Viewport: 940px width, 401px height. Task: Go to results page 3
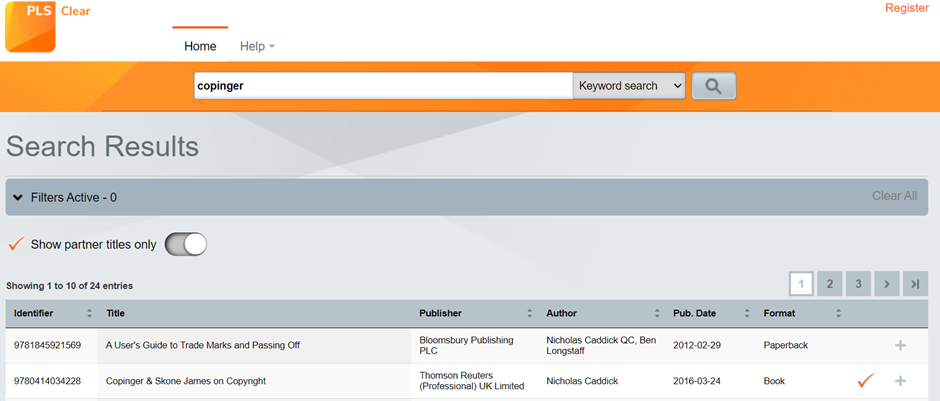tap(858, 284)
